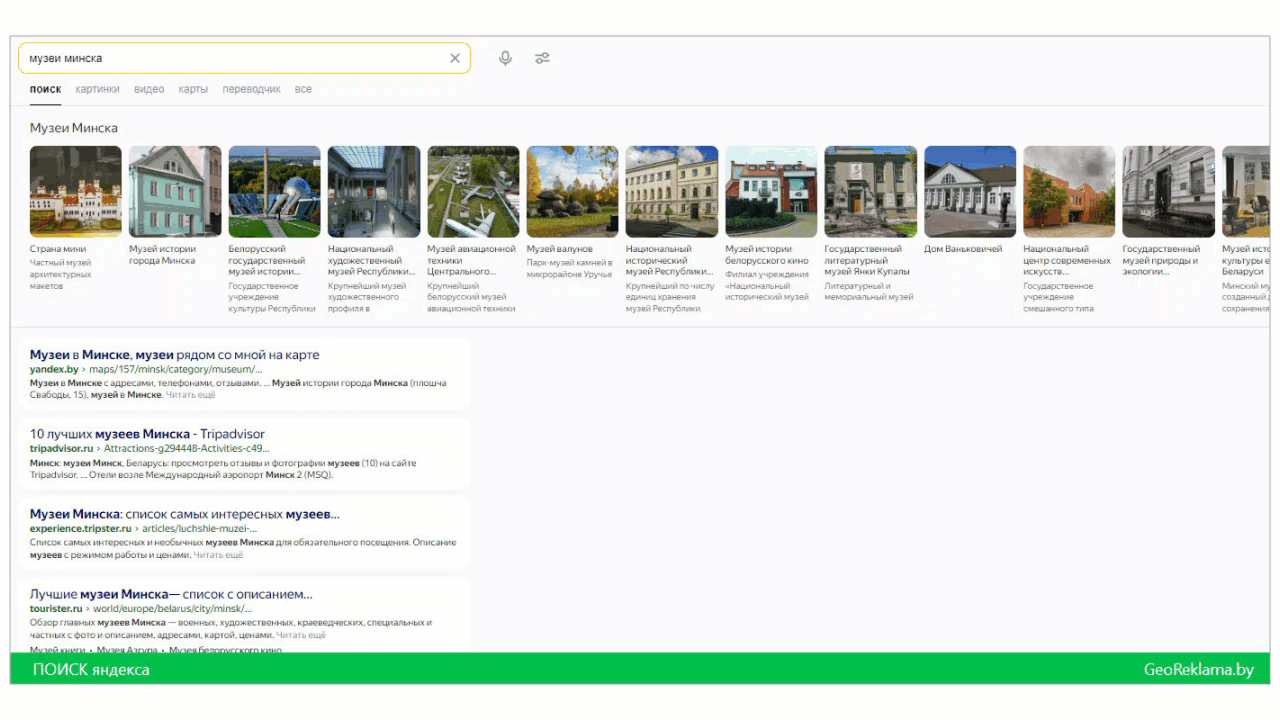Activate voice search microphone icon
Image resolution: width=1280 pixels, height=720 pixels.
pos(505,58)
